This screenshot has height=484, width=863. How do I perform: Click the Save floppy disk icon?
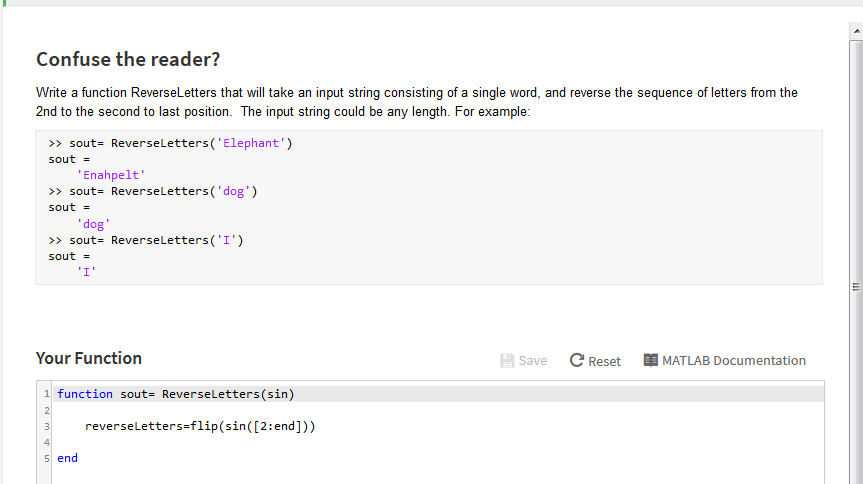(507, 361)
